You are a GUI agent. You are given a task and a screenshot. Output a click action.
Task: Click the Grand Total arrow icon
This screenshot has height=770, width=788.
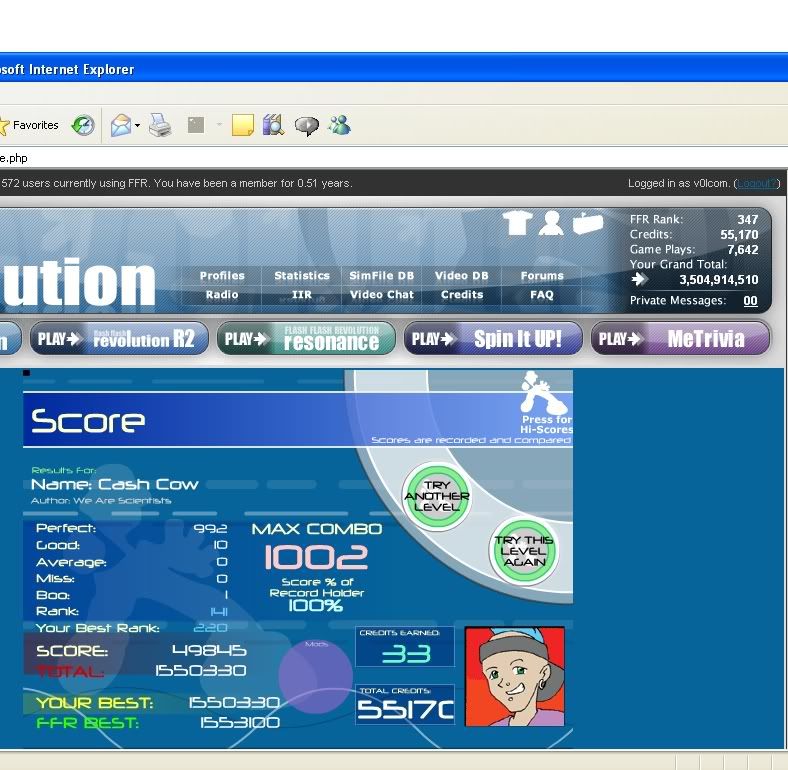click(639, 279)
